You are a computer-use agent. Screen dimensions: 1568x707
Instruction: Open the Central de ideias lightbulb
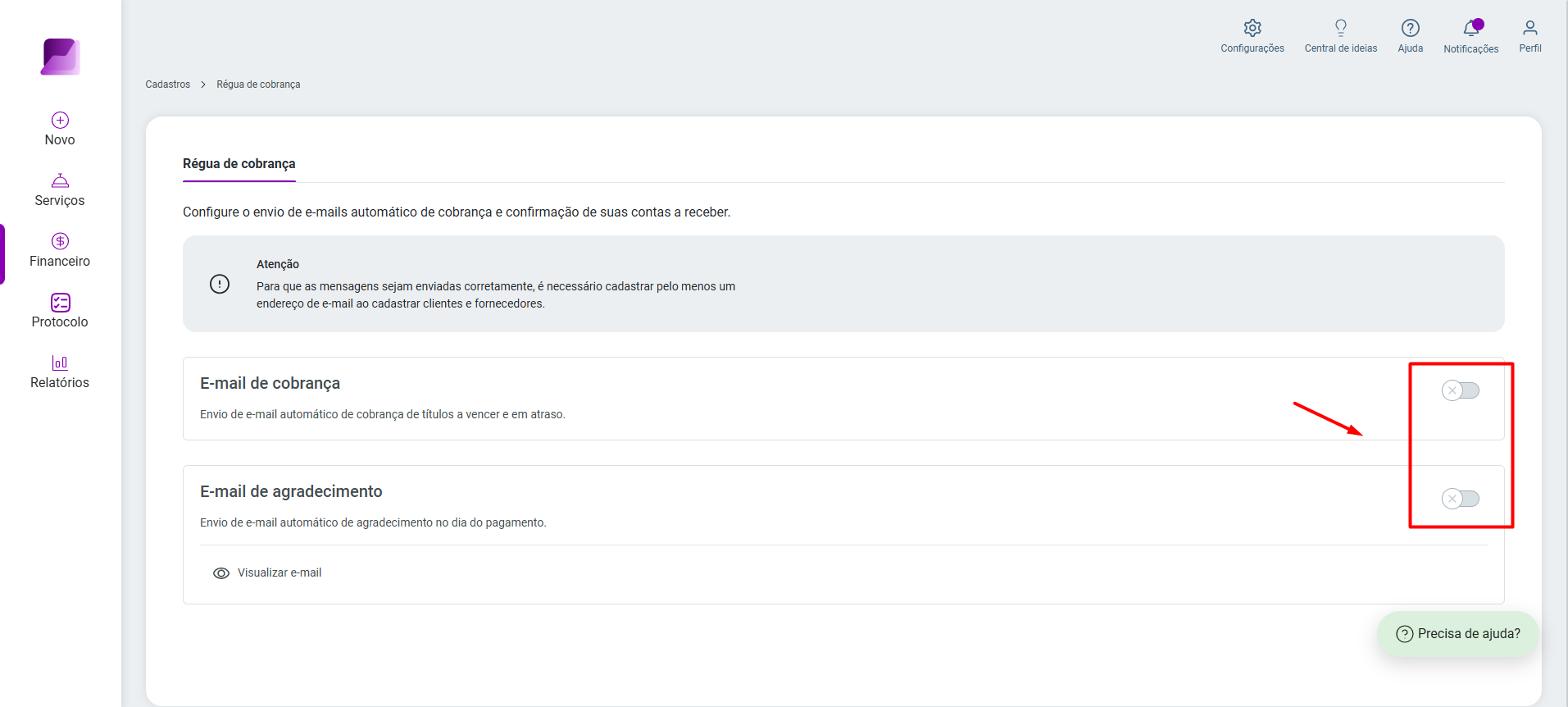click(x=1340, y=28)
